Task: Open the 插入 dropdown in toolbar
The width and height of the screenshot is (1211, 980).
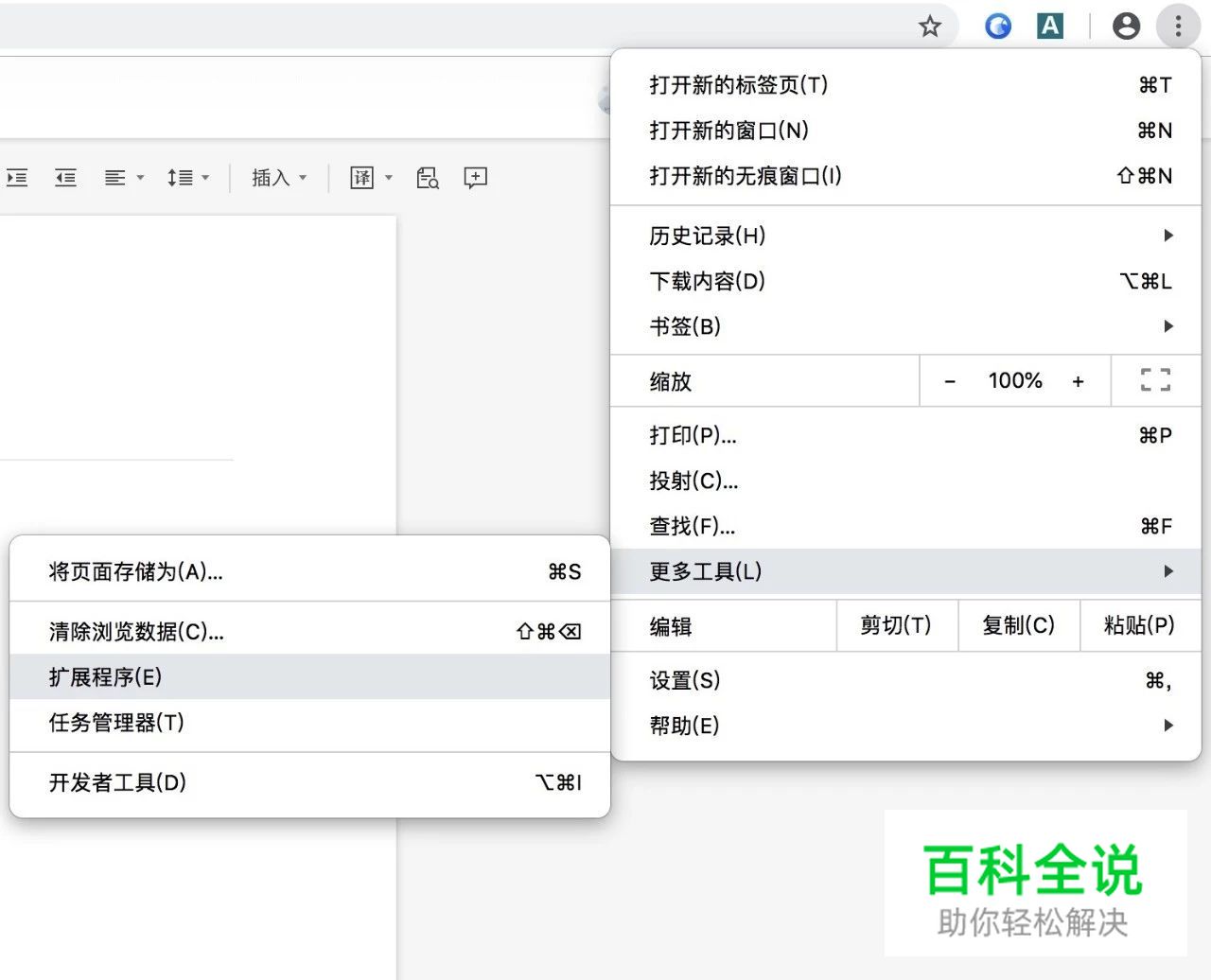Action: click(x=279, y=178)
